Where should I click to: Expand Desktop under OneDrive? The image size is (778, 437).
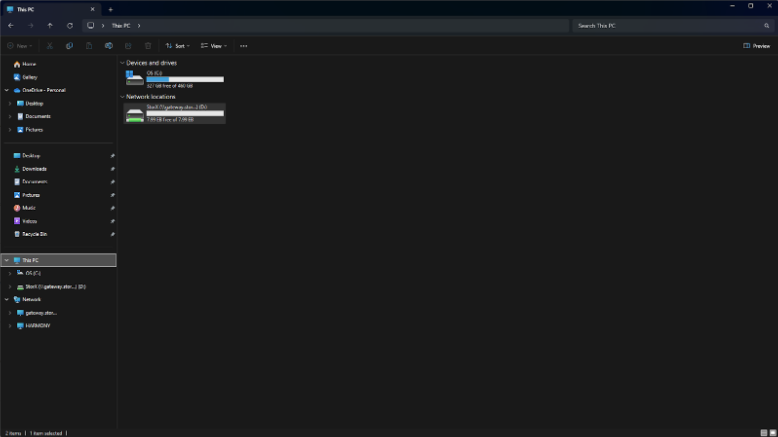10,103
